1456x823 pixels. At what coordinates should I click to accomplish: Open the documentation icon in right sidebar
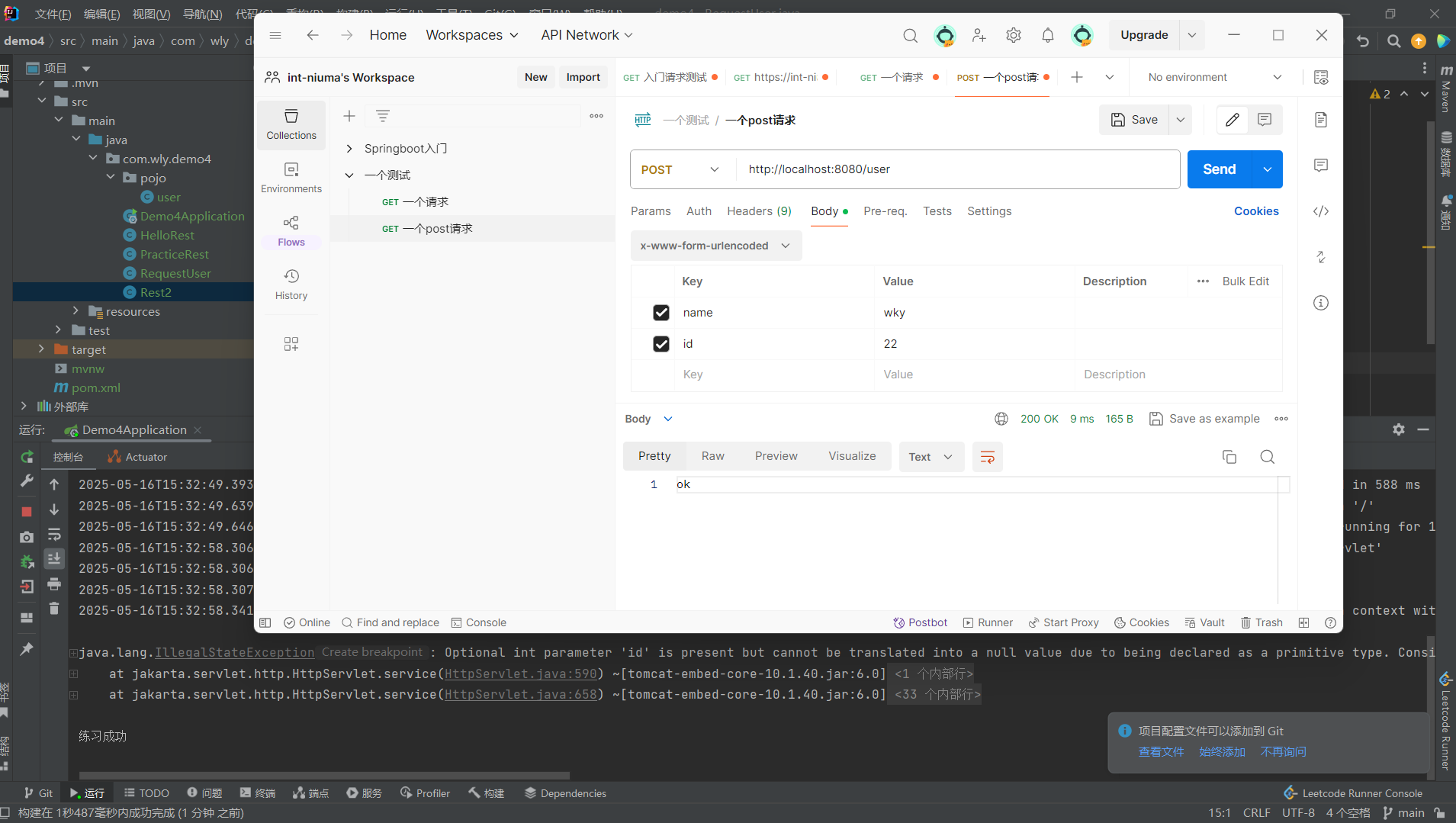pyautogui.click(x=1321, y=120)
